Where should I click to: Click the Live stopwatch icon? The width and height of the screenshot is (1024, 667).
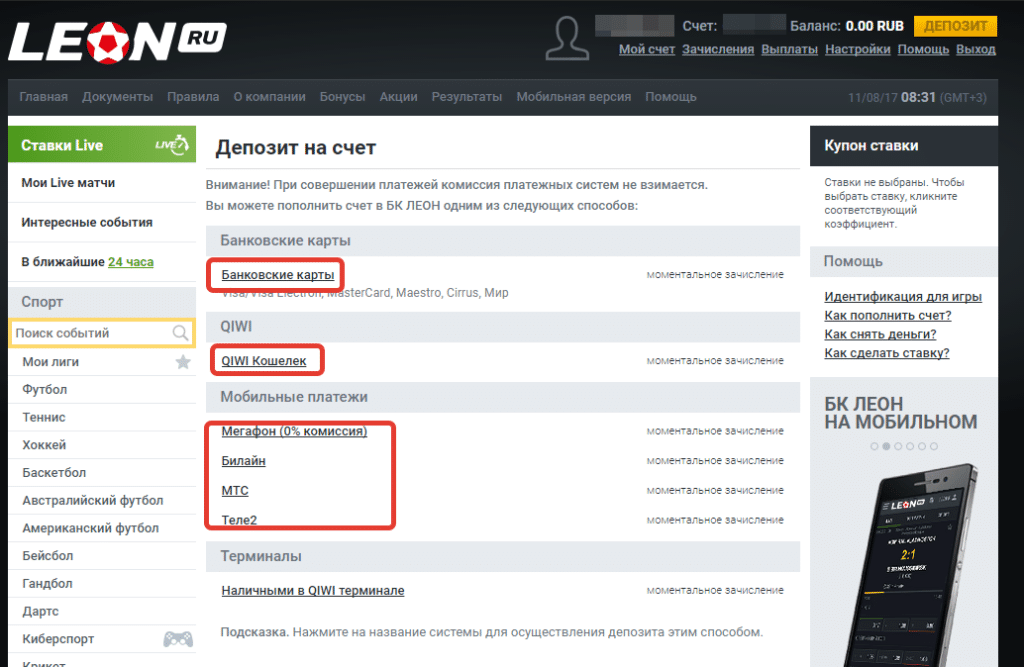coord(172,144)
